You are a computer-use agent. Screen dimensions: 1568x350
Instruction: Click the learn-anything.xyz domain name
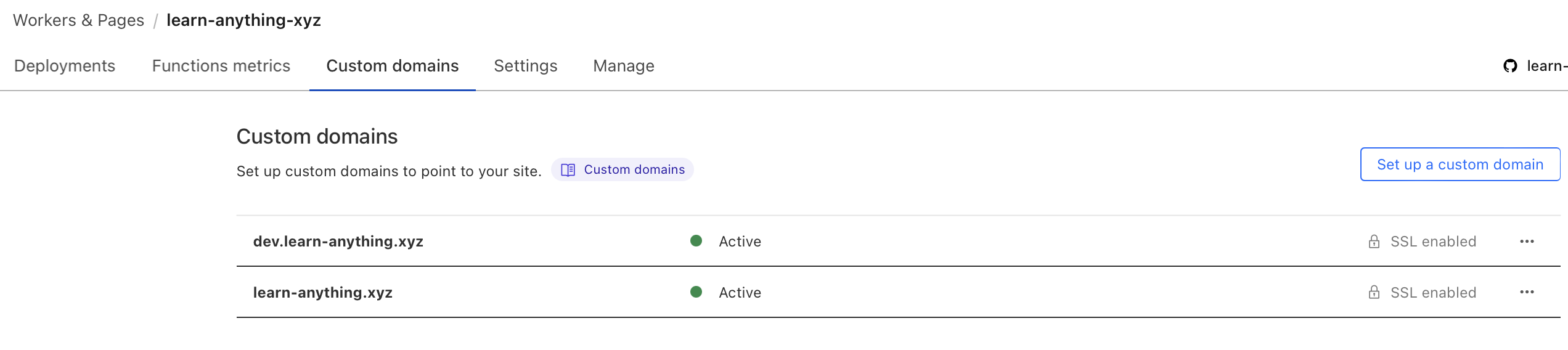pyautogui.click(x=322, y=293)
